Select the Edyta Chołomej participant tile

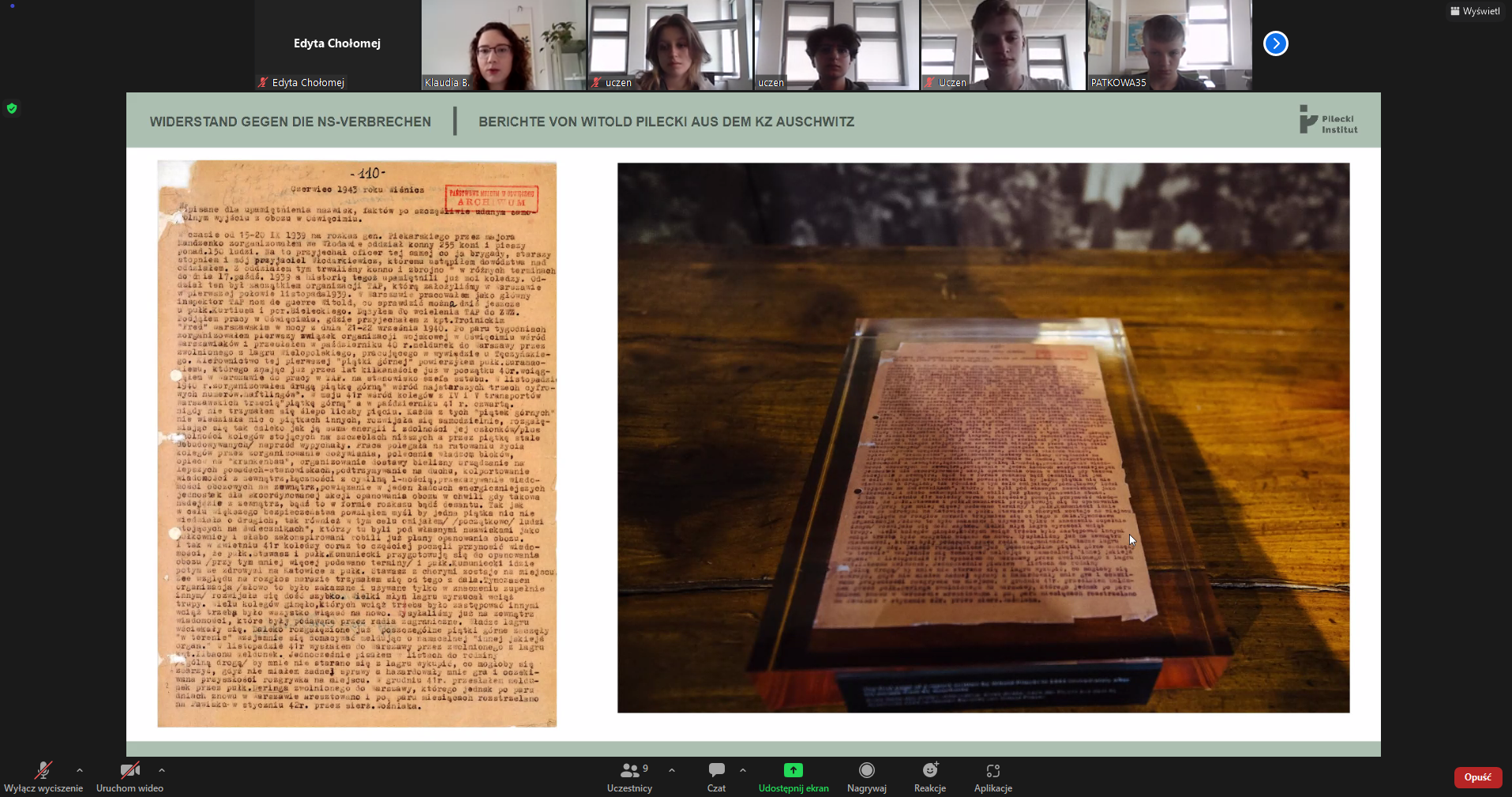coord(337,45)
